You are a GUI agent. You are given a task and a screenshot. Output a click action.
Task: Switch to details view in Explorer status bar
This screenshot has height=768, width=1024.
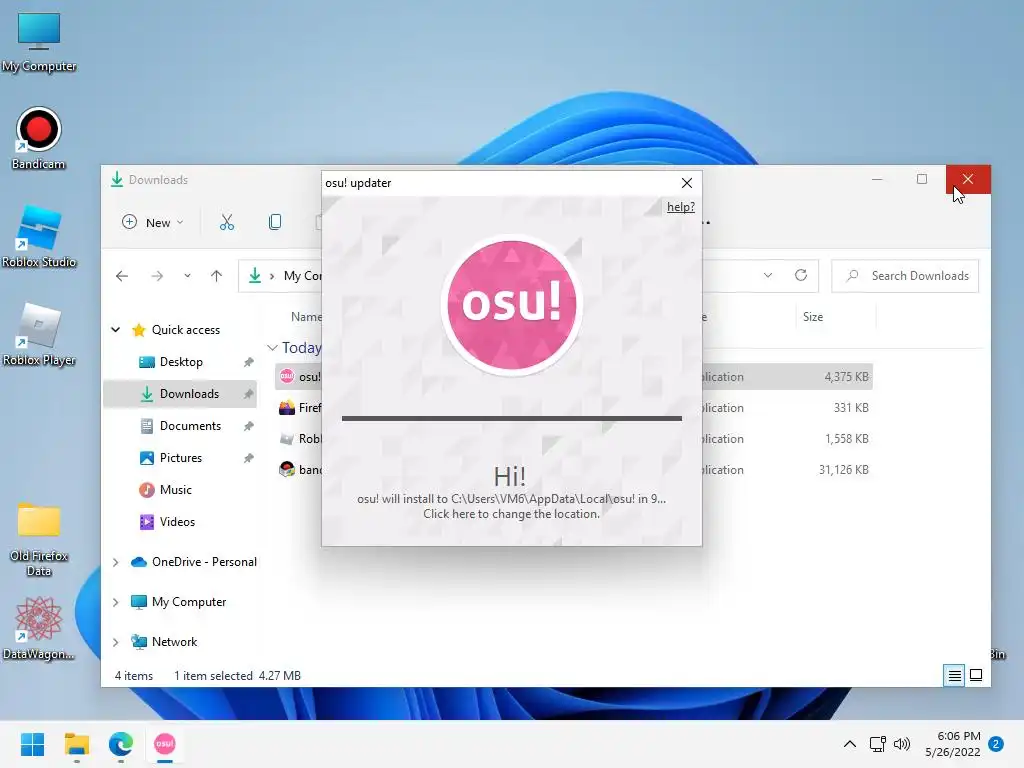(x=954, y=675)
